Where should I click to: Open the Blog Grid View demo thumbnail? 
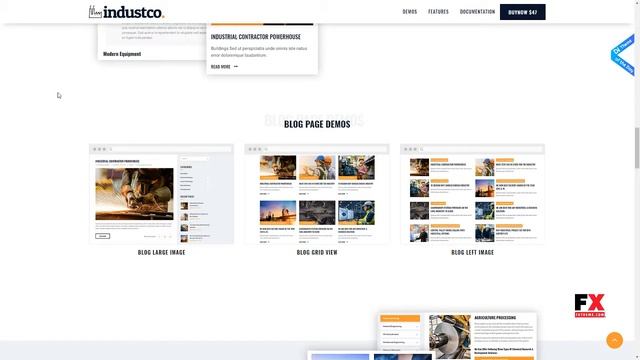click(317, 194)
